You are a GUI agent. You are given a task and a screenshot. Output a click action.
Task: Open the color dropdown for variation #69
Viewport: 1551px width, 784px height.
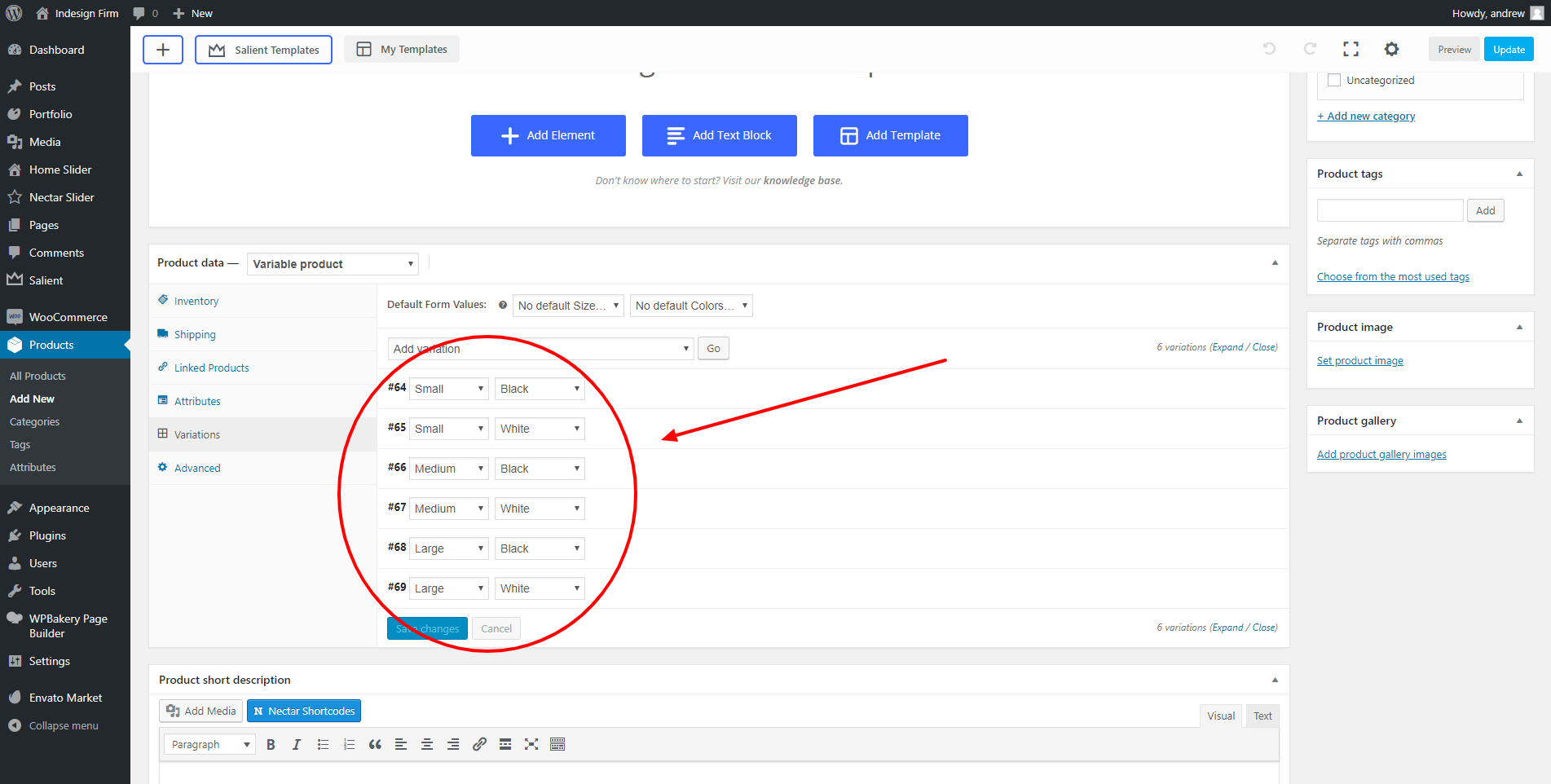pos(540,588)
